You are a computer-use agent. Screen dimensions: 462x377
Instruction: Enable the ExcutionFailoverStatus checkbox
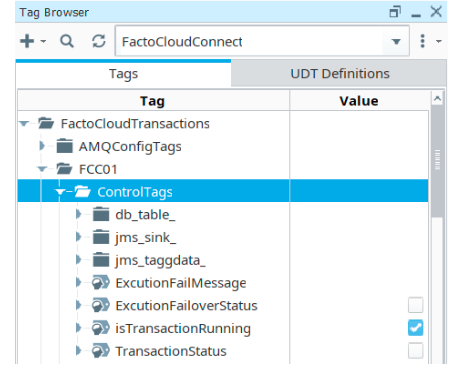(415, 305)
